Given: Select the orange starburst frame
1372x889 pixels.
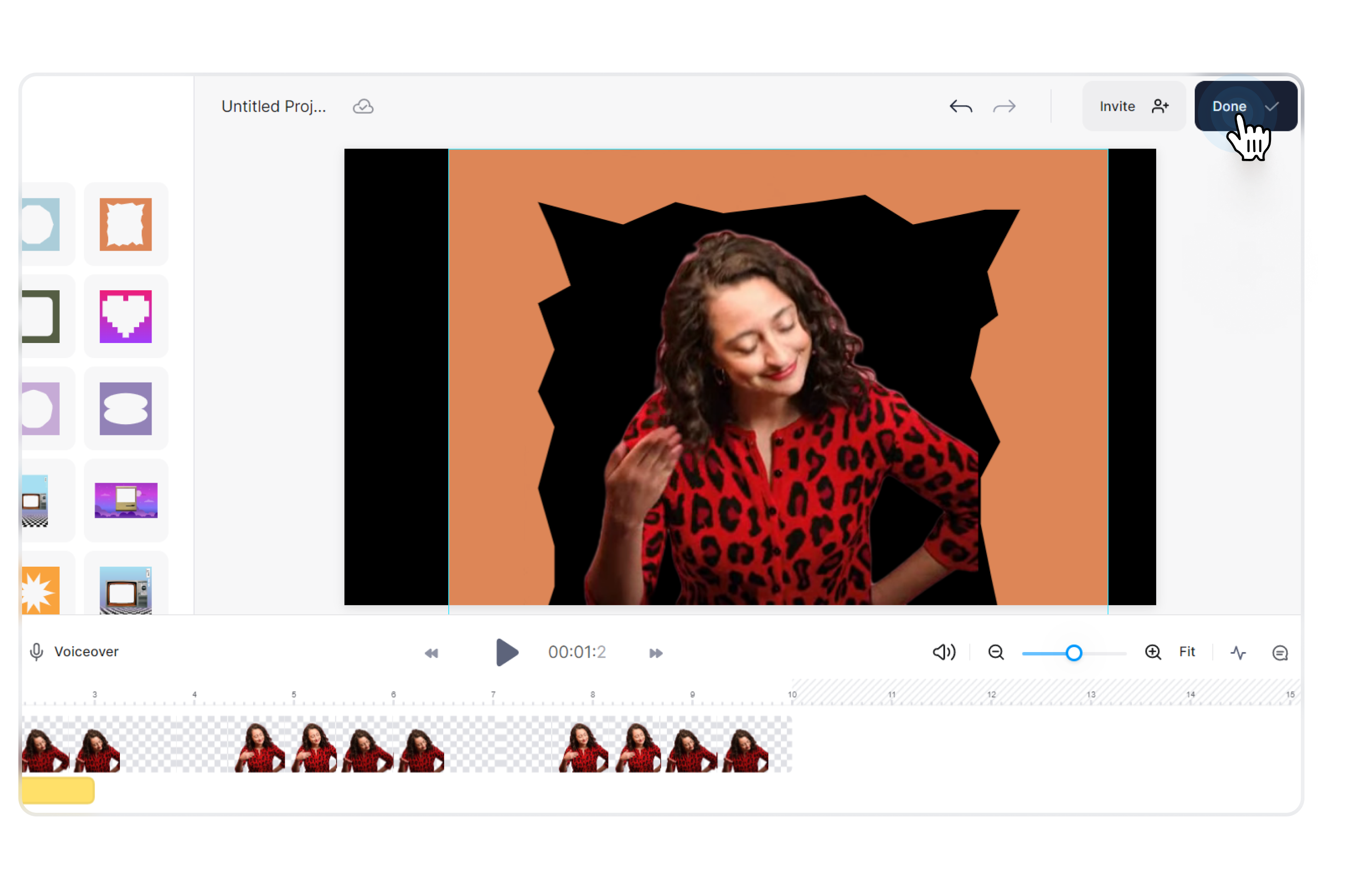Looking at the screenshot, I should click(x=40, y=590).
